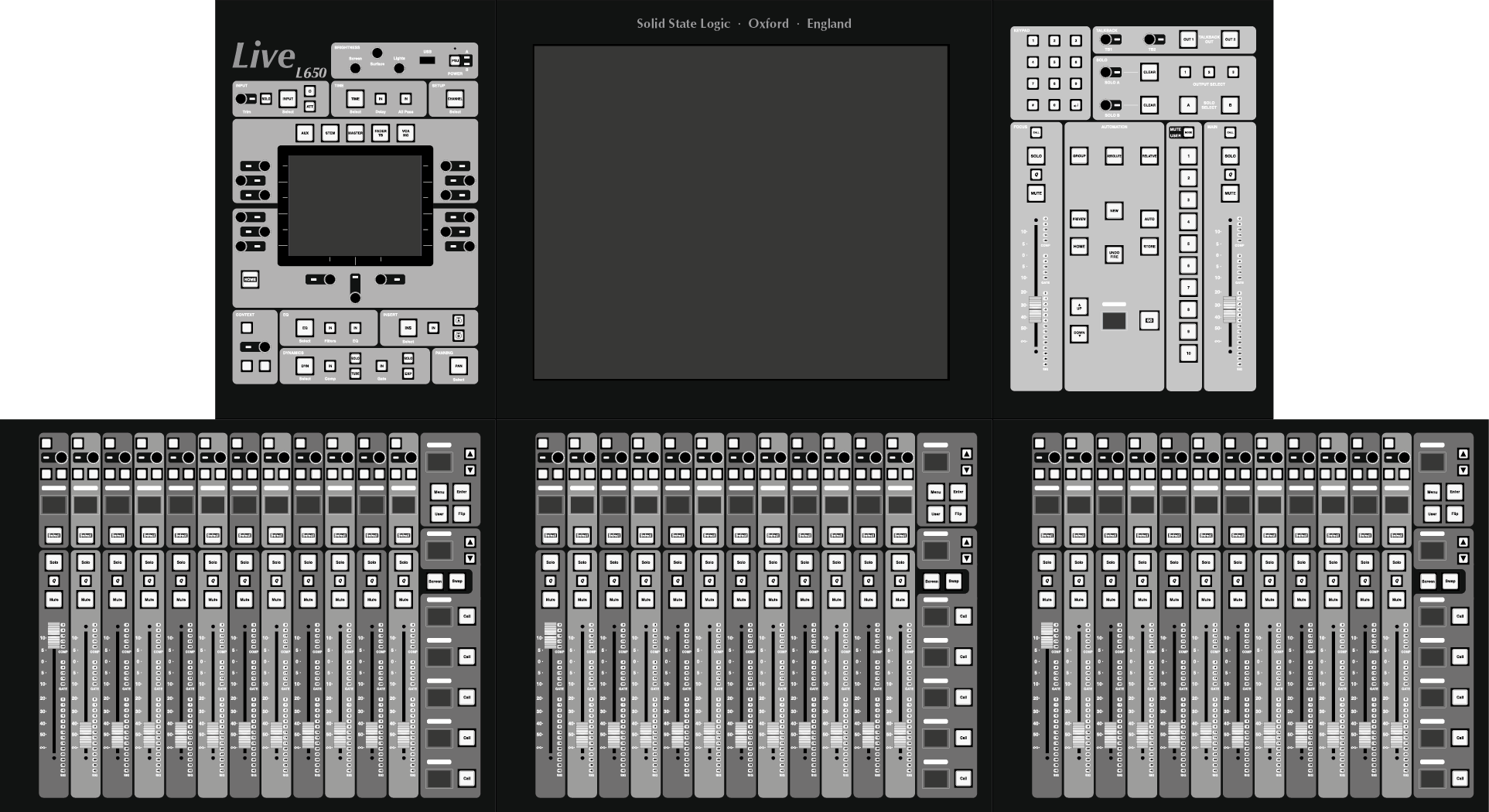Open CHANNEL in the Setup section

[x=455, y=99]
